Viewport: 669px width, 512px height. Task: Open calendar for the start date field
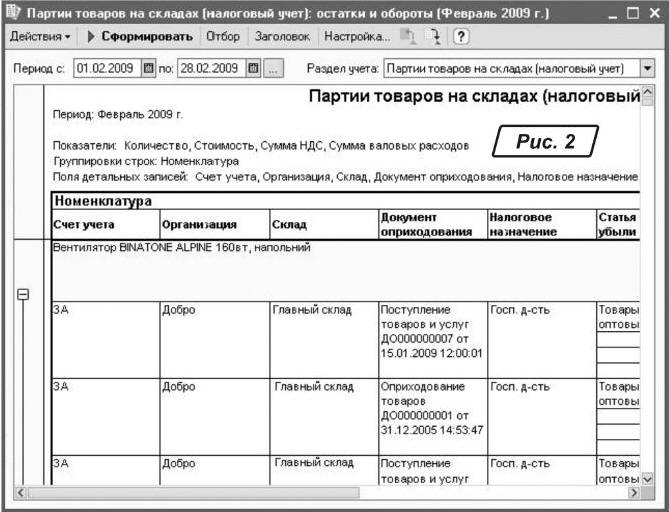pyautogui.click(x=149, y=69)
